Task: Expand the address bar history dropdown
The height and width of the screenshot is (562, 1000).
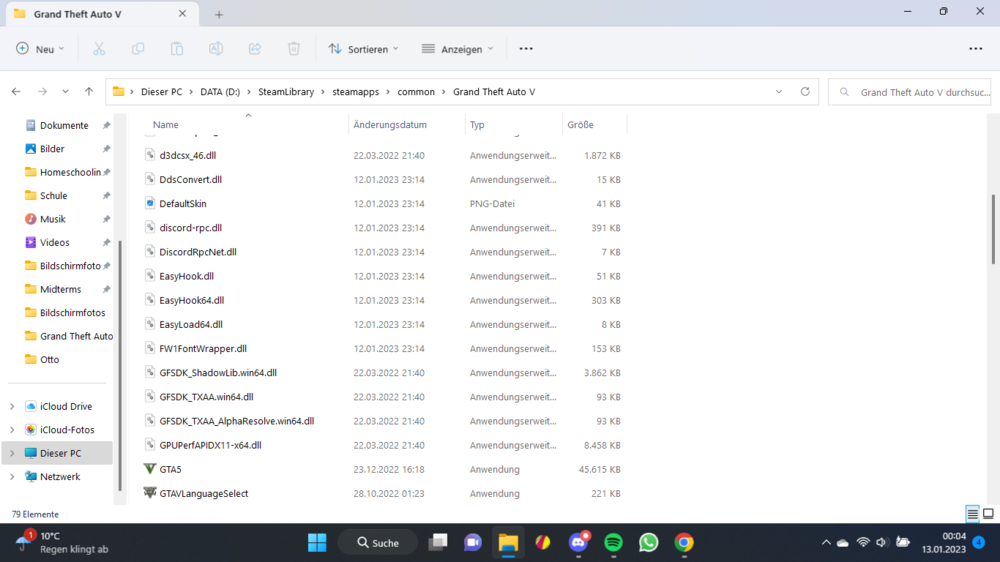Action: 779,92
